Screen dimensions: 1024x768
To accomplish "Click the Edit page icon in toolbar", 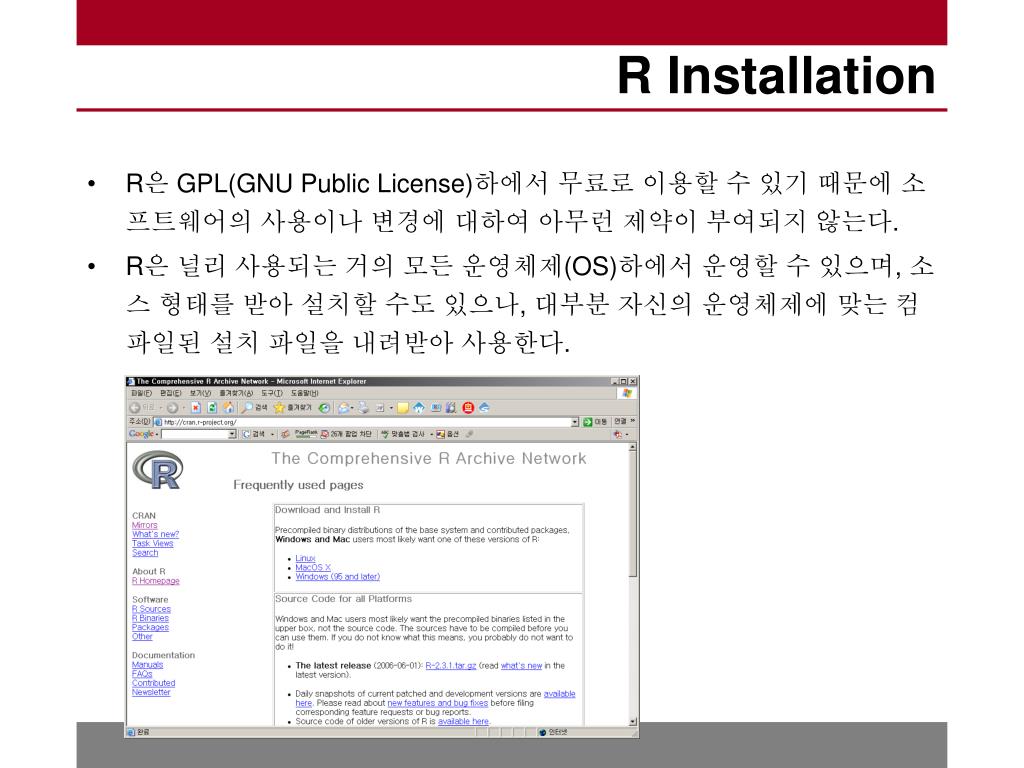I will pyautogui.click(x=380, y=408).
